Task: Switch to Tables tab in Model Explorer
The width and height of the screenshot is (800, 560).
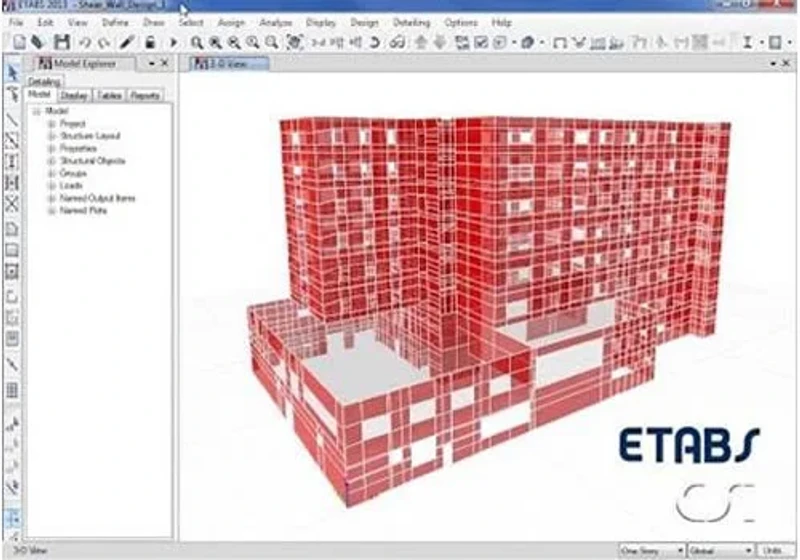Action: tap(109, 95)
